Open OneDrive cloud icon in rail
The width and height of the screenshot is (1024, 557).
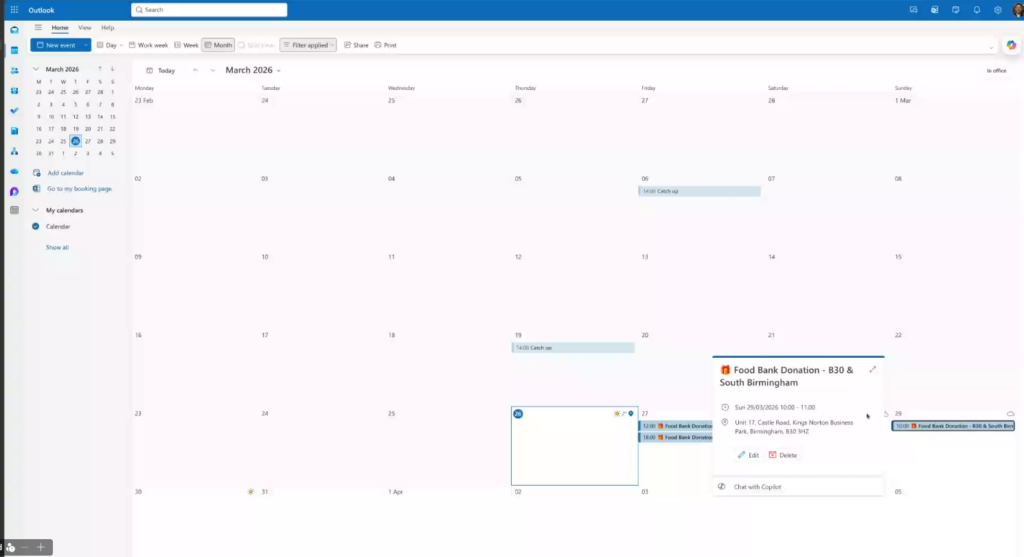(14, 171)
